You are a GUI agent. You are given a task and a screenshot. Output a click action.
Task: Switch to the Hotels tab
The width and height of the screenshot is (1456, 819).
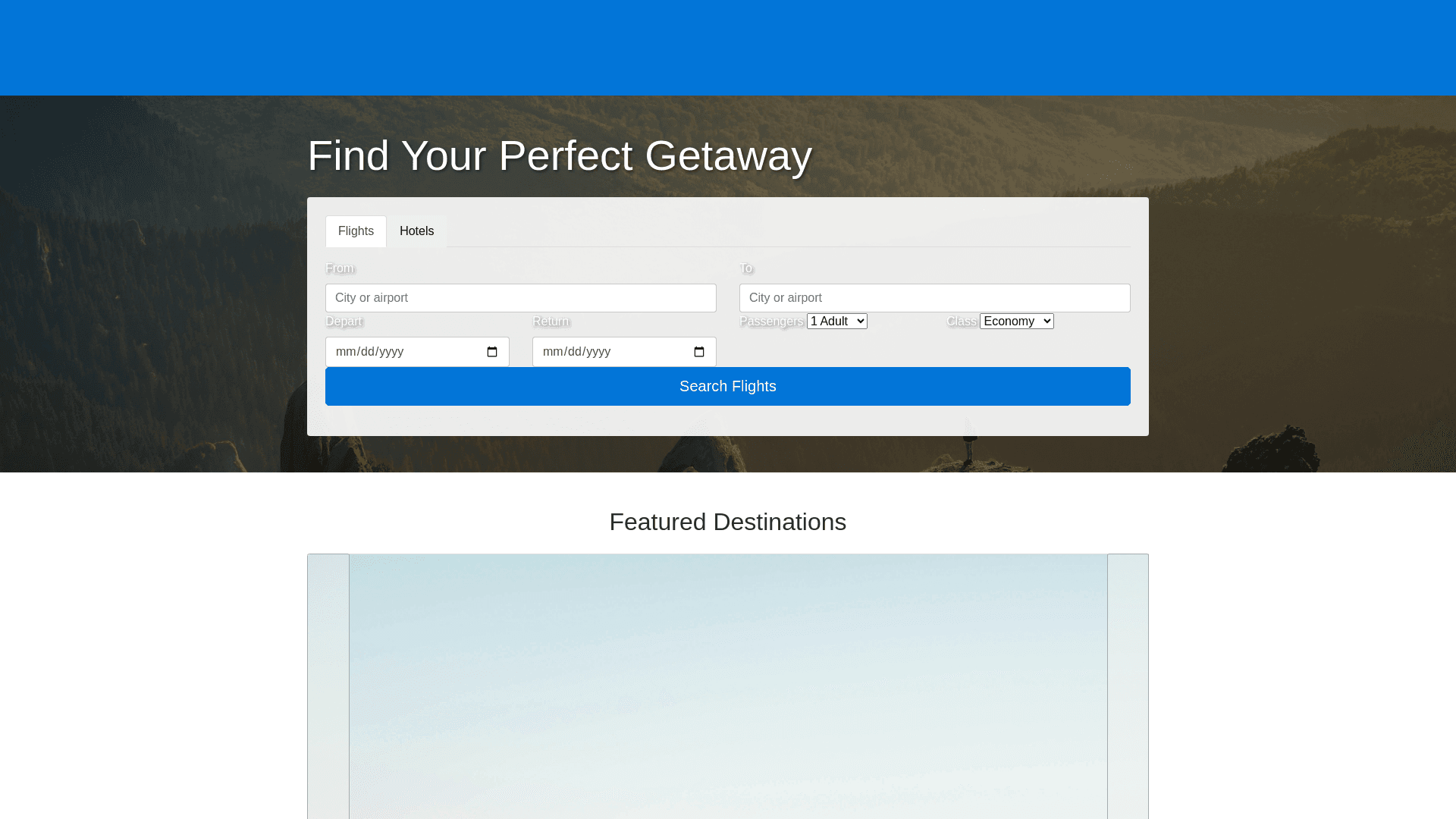point(416,231)
